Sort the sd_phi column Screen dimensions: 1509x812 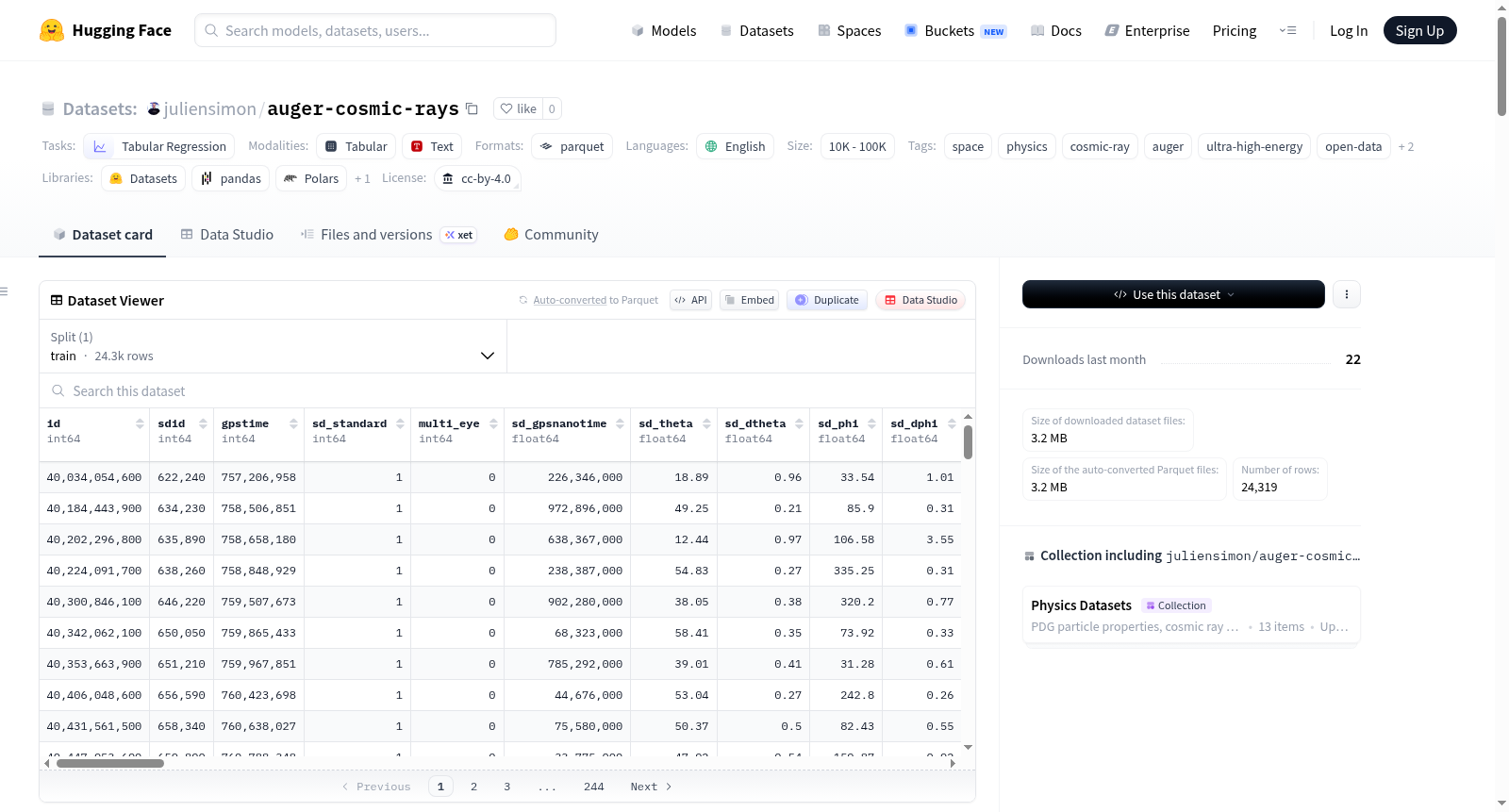872,424
